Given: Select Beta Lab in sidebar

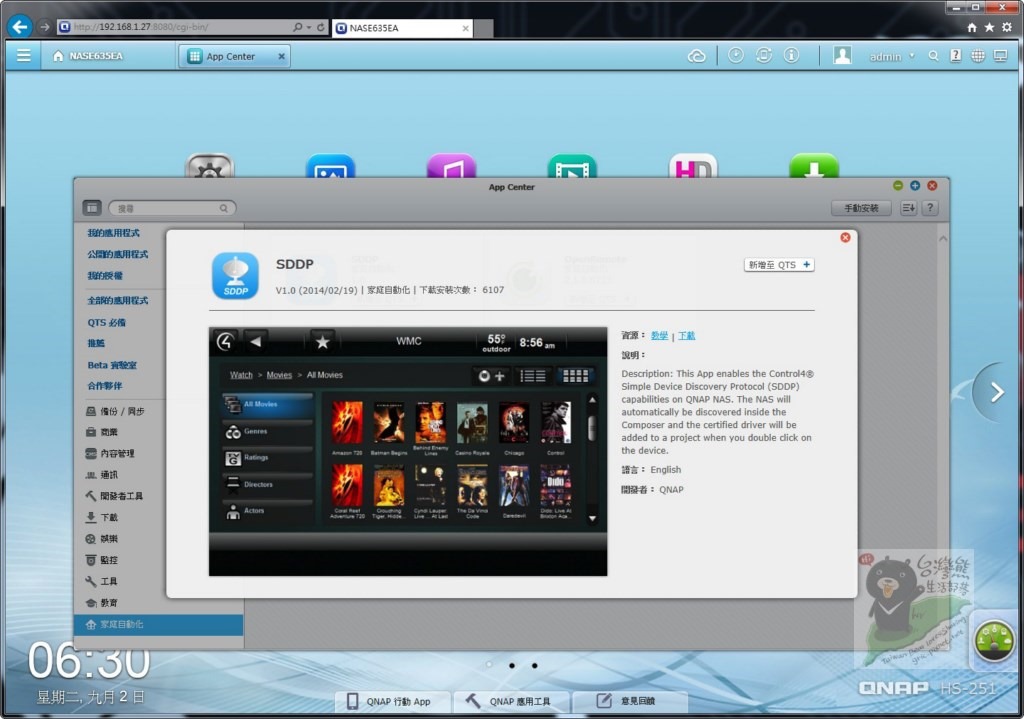Looking at the screenshot, I should 112,365.
